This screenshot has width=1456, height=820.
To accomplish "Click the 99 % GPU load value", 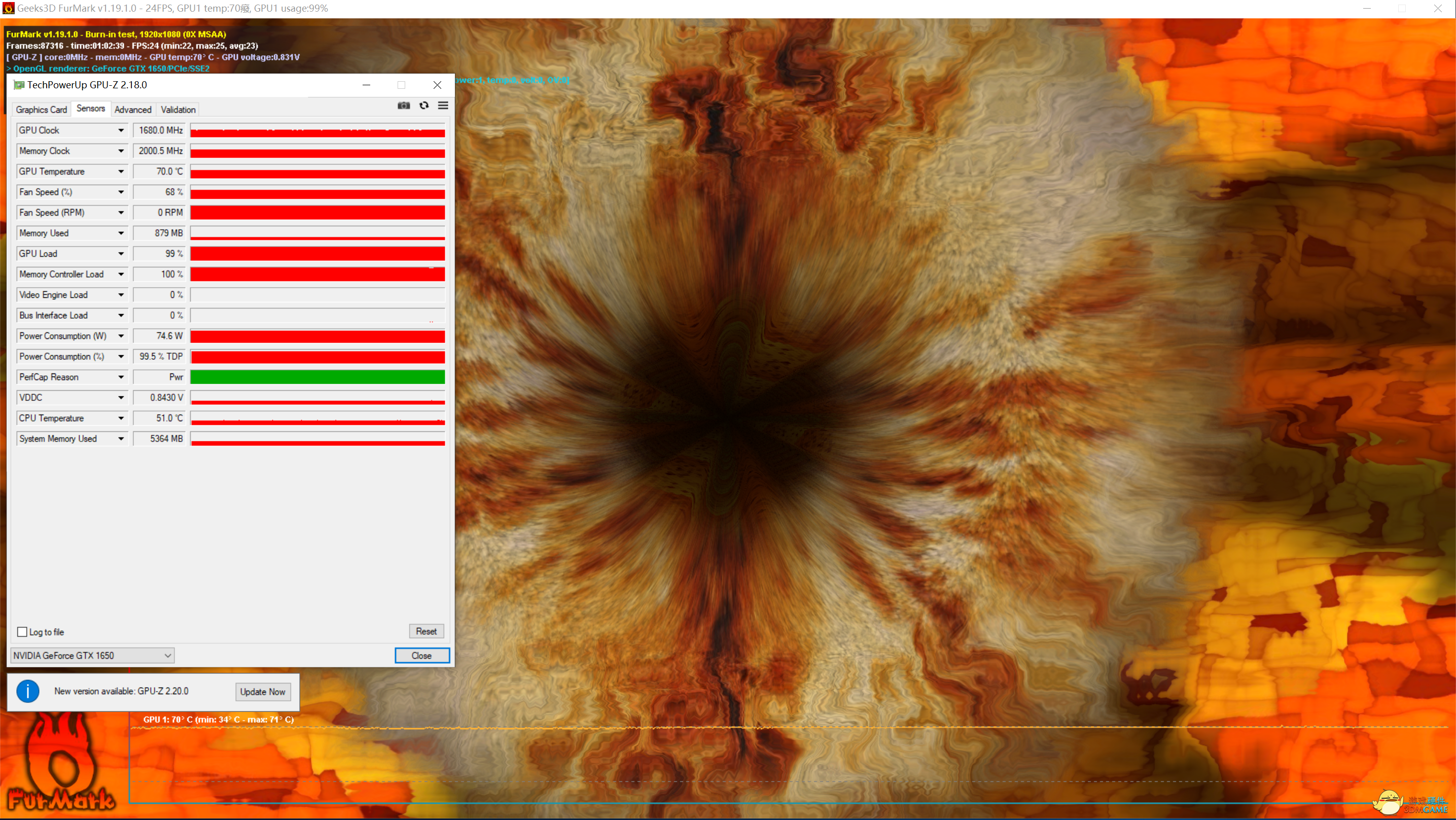I will [159, 254].
